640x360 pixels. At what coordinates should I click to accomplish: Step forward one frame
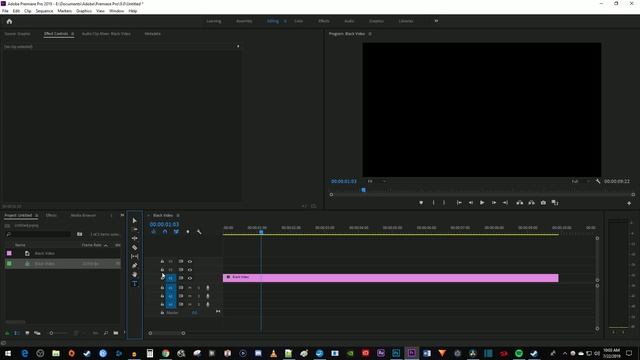coord(494,202)
